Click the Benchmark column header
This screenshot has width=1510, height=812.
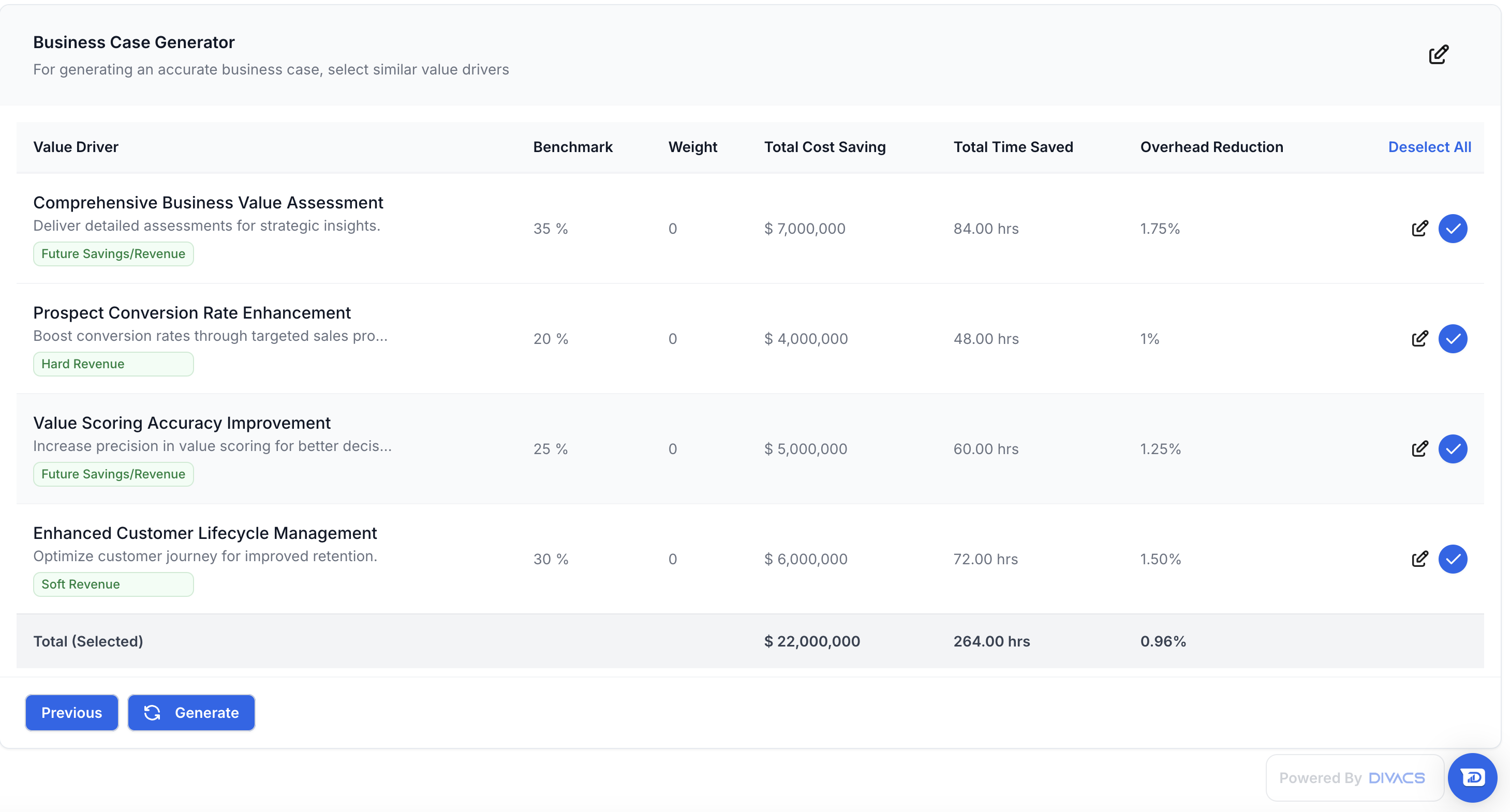click(572, 147)
